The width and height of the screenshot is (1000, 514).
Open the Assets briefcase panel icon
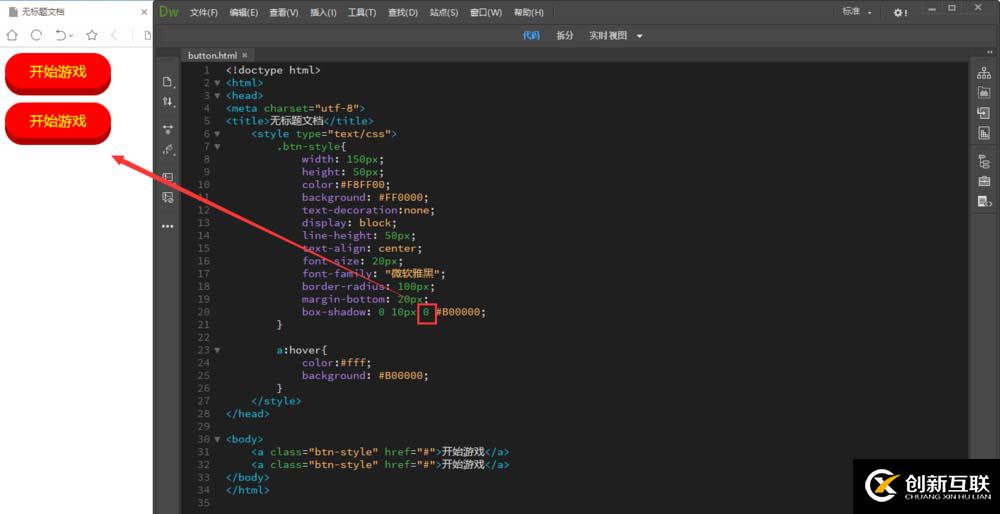[984, 181]
